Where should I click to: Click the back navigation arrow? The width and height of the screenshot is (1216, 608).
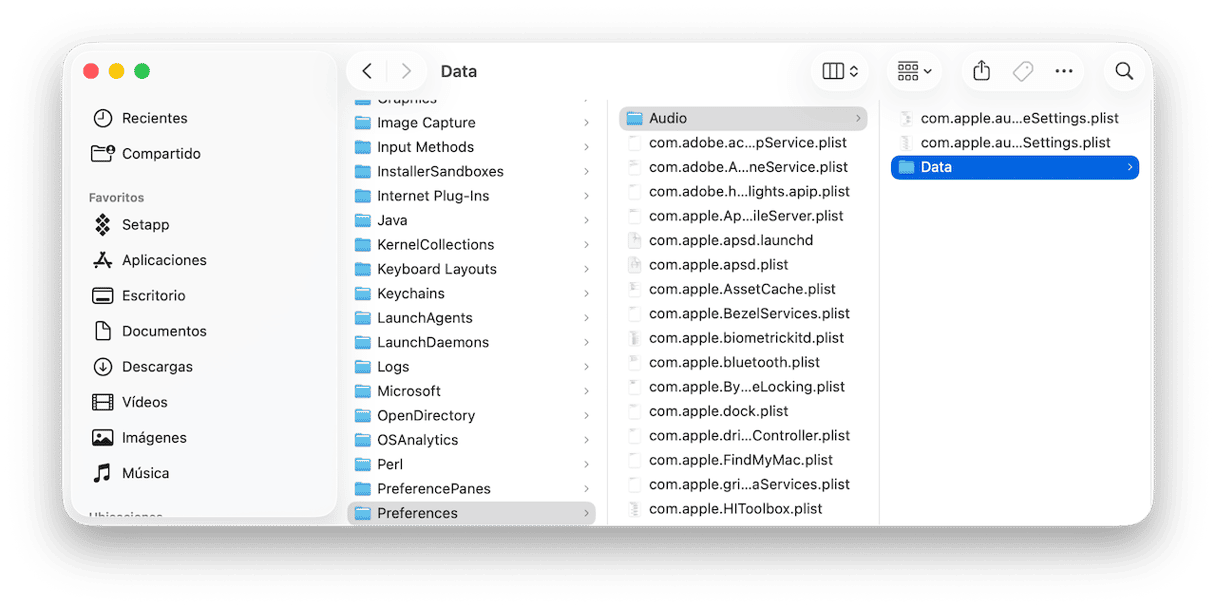(x=367, y=71)
